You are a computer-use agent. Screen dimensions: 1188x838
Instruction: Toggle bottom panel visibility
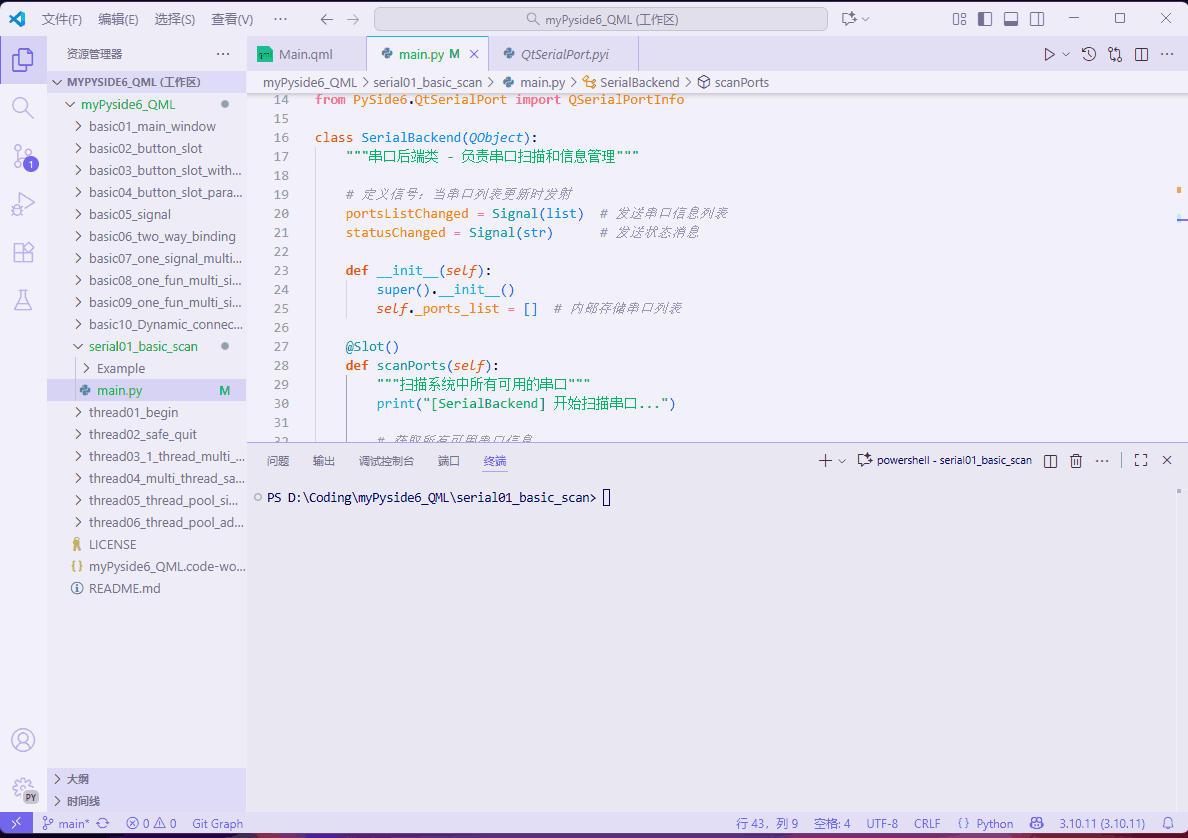1011,20
